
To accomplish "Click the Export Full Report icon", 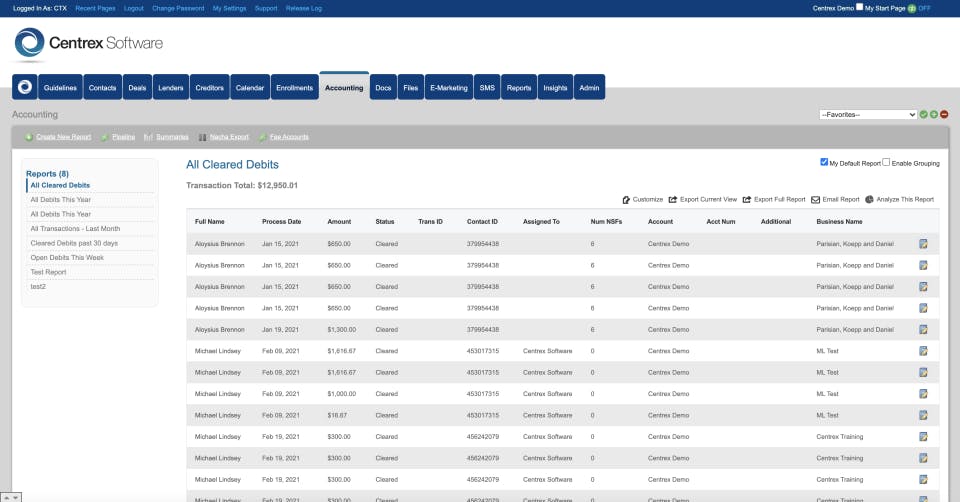I will [x=747, y=200].
